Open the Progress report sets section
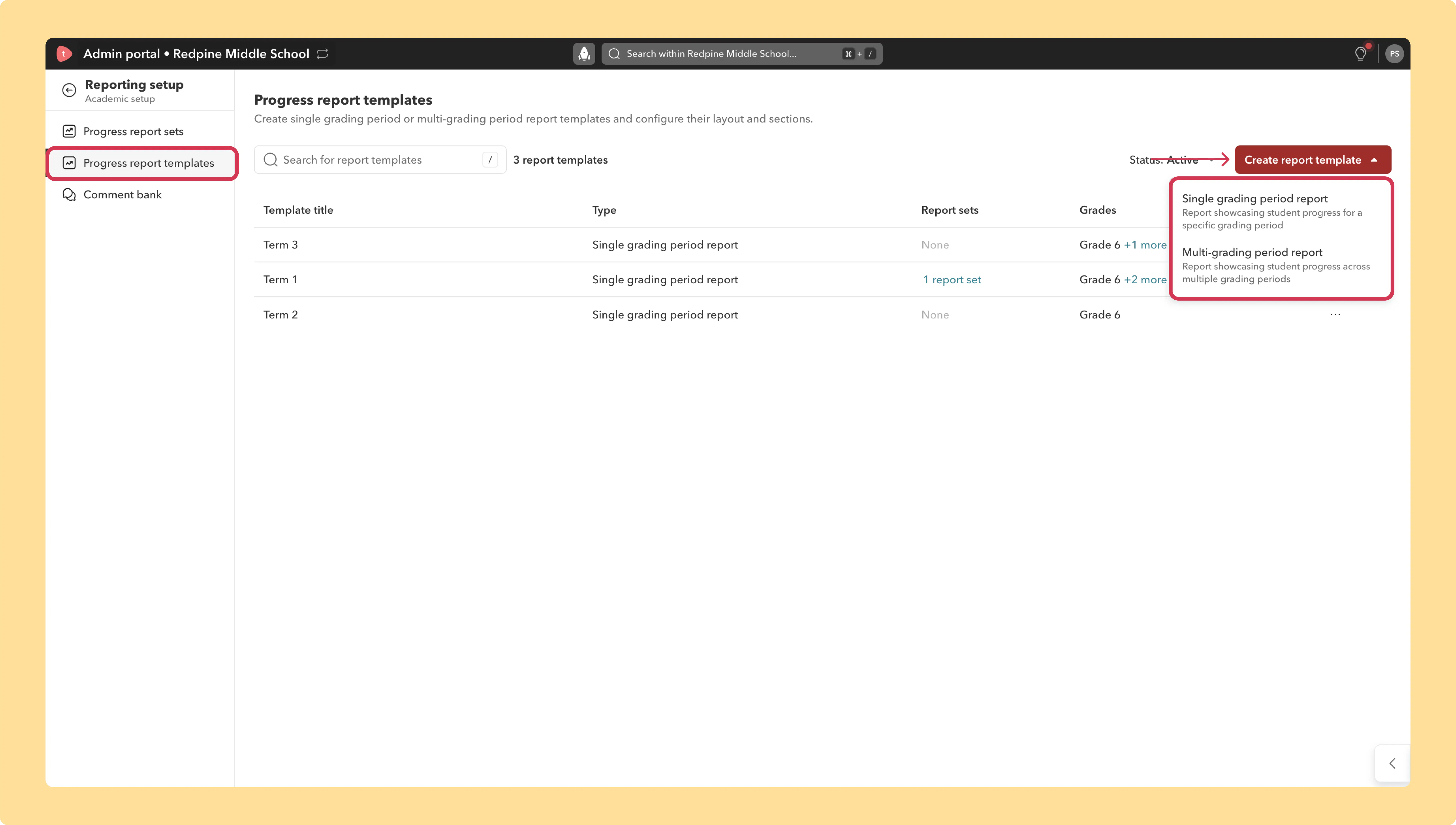Viewport: 1456px width, 825px height. [x=140, y=132]
